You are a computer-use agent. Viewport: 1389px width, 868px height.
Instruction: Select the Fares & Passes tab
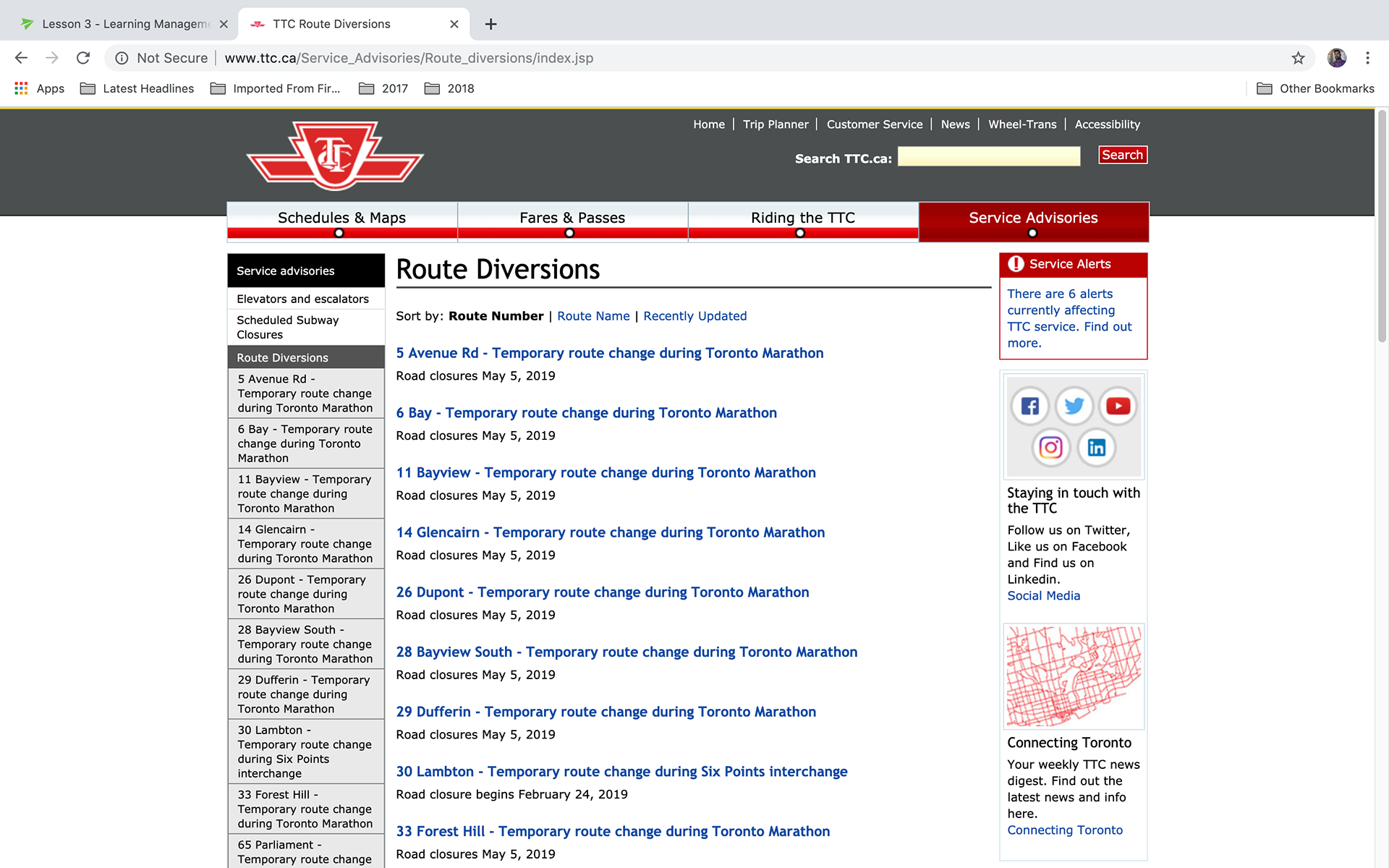572,218
